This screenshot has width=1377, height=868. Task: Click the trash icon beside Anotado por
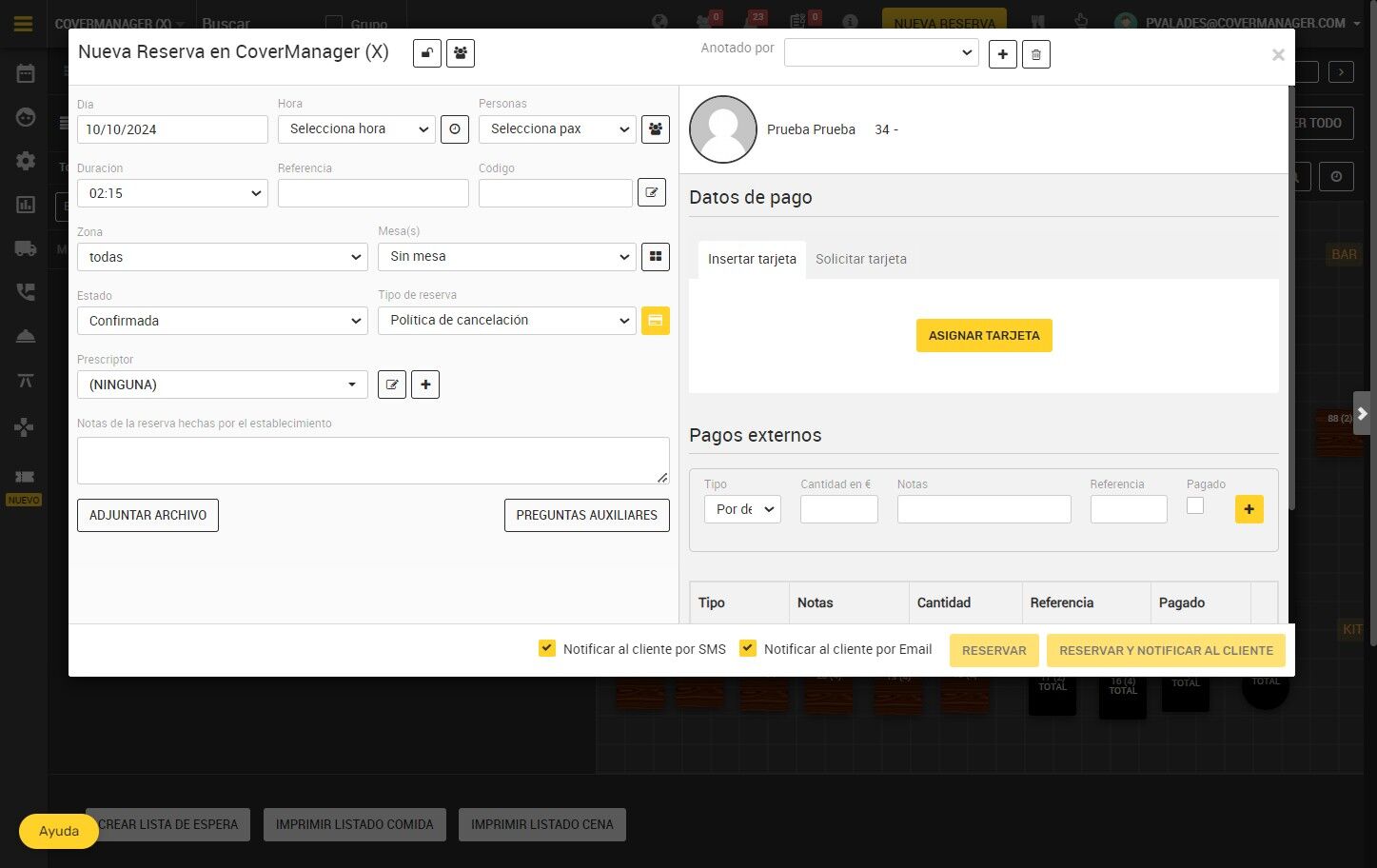1036,54
